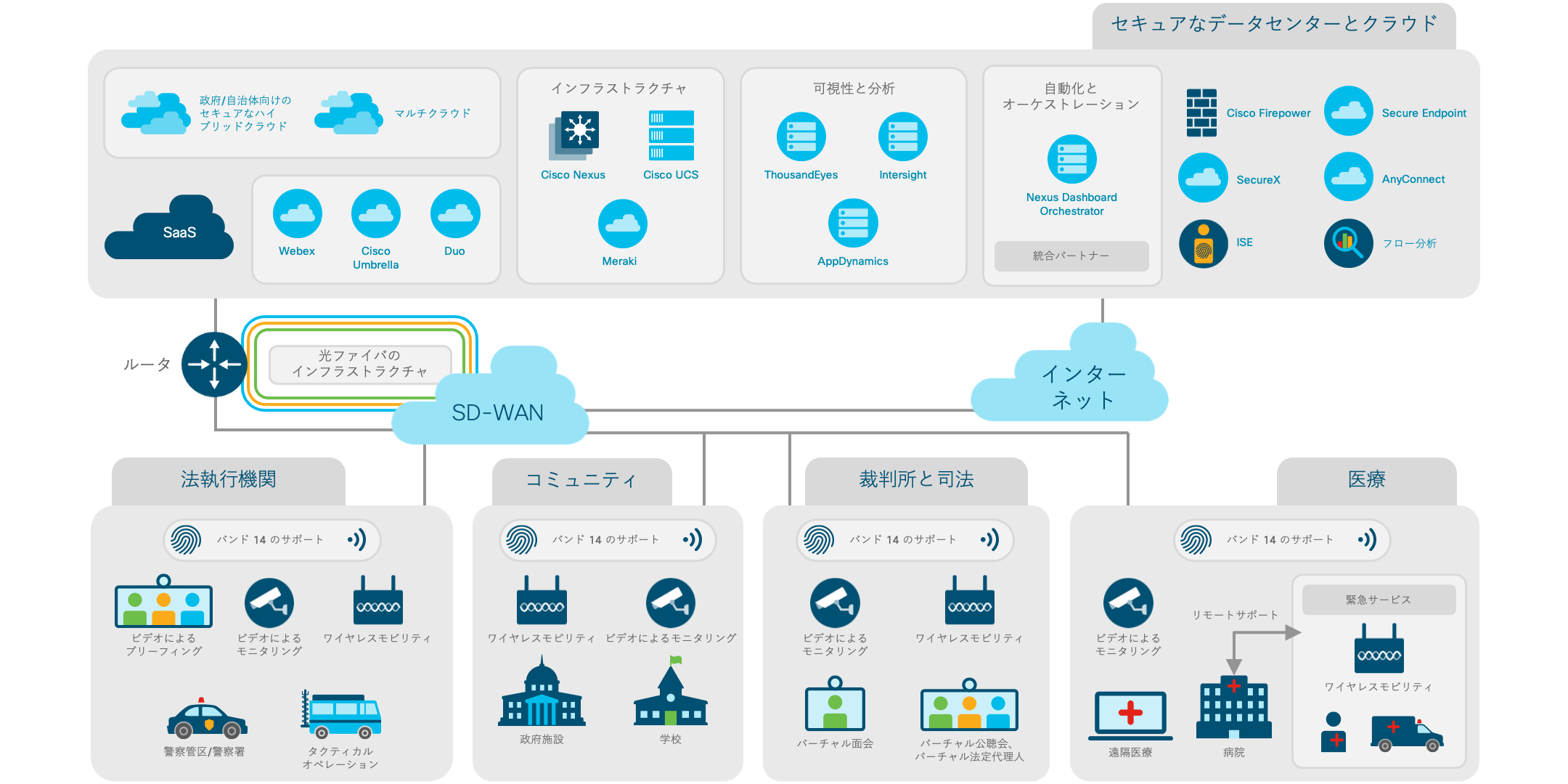
Task: Click the Webex cloud icon
Action: [298, 213]
